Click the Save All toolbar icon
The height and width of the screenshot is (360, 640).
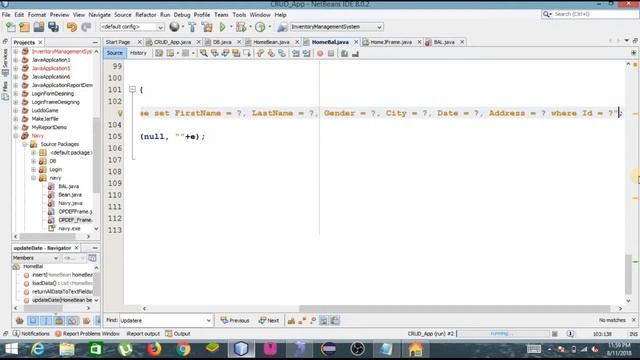(53, 27)
